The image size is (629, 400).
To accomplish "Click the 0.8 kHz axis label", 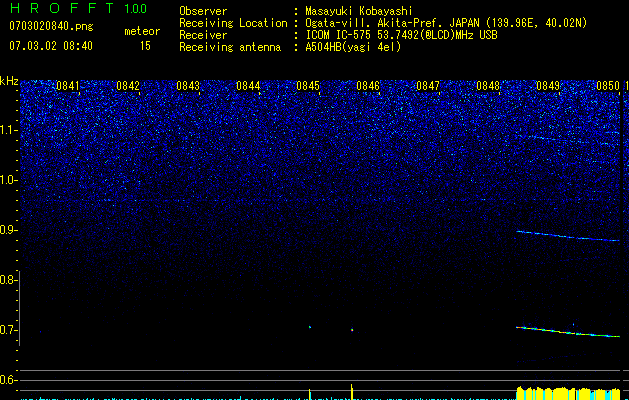I will pos(9,280).
